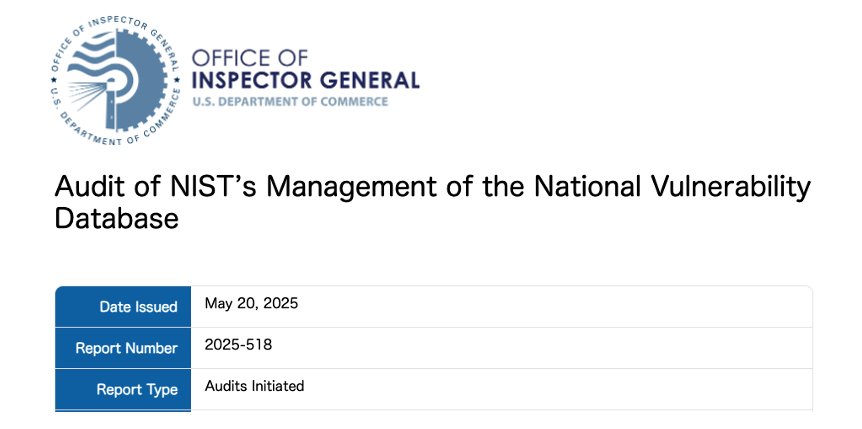The width and height of the screenshot is (862, 429).
Task: Open the "Audits Initiated" report type link
Action: pos(254,385)
